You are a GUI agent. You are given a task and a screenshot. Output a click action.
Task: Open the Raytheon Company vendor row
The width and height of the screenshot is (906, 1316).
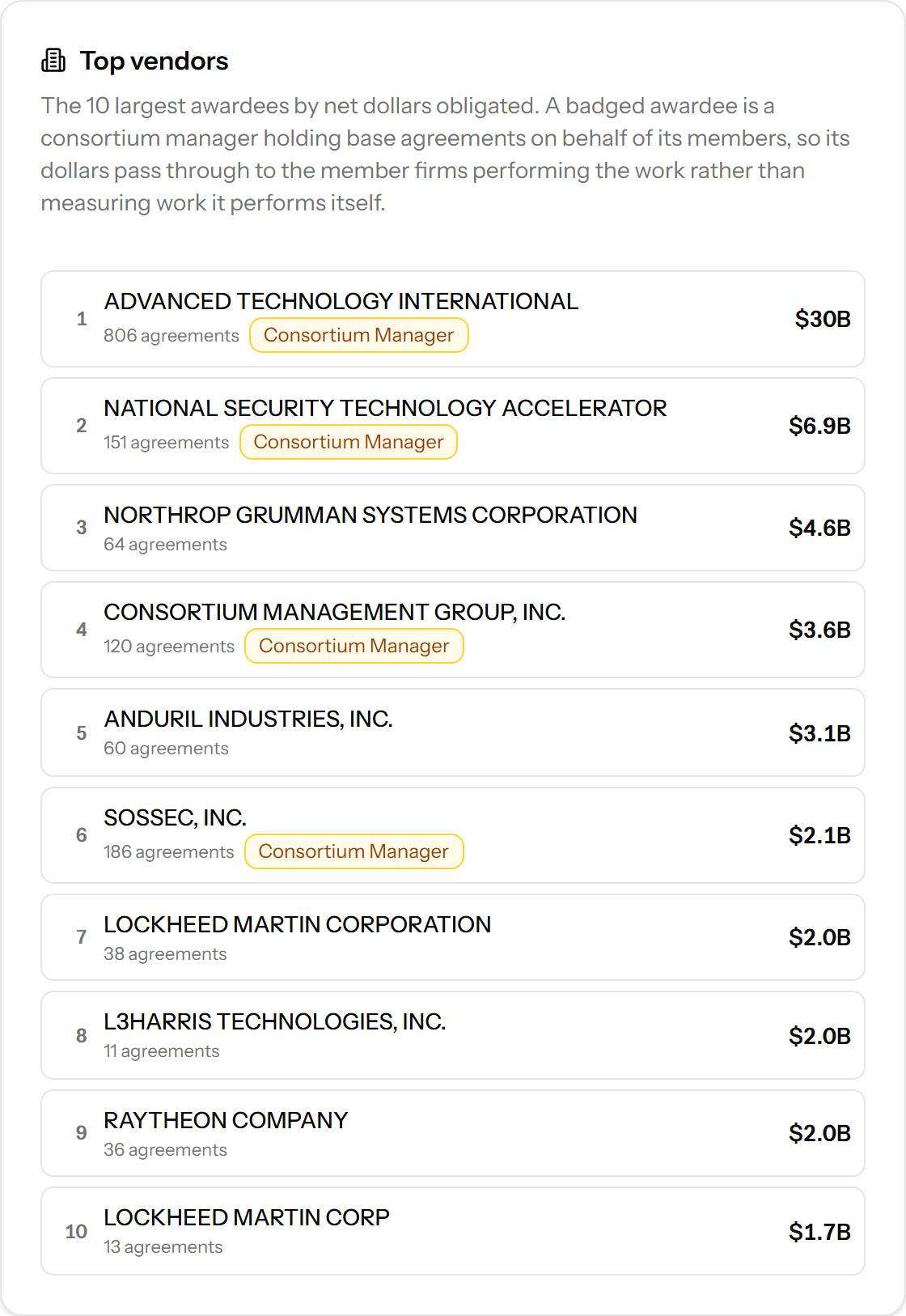[x=453, y=1133]
